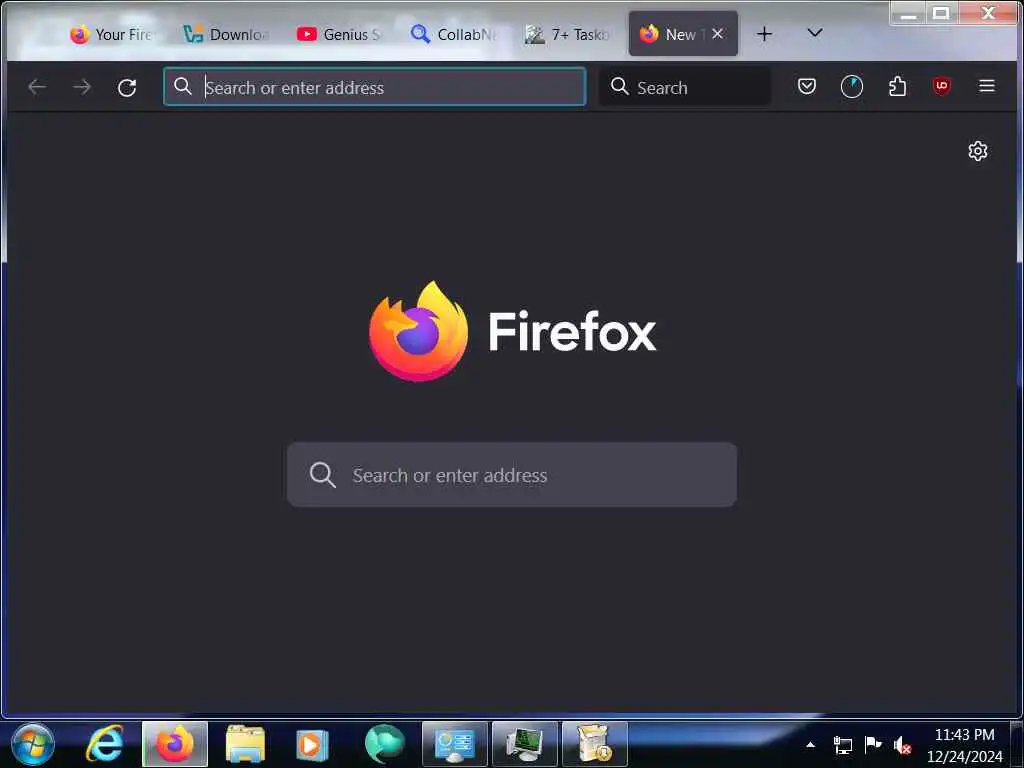Switch to the Download tab
The image size is (1024, 768).
click(x=225, y=34)
